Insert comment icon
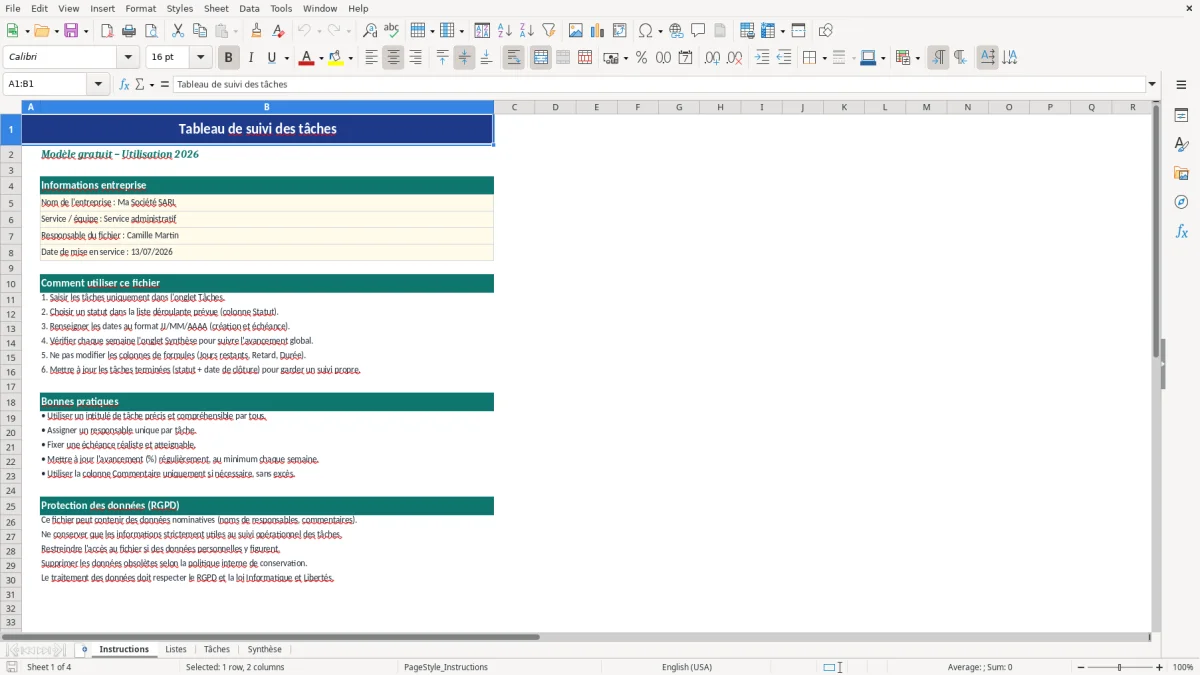Image resolution: width=1200 pixels, height=675 pixels. tap(699, 31)
